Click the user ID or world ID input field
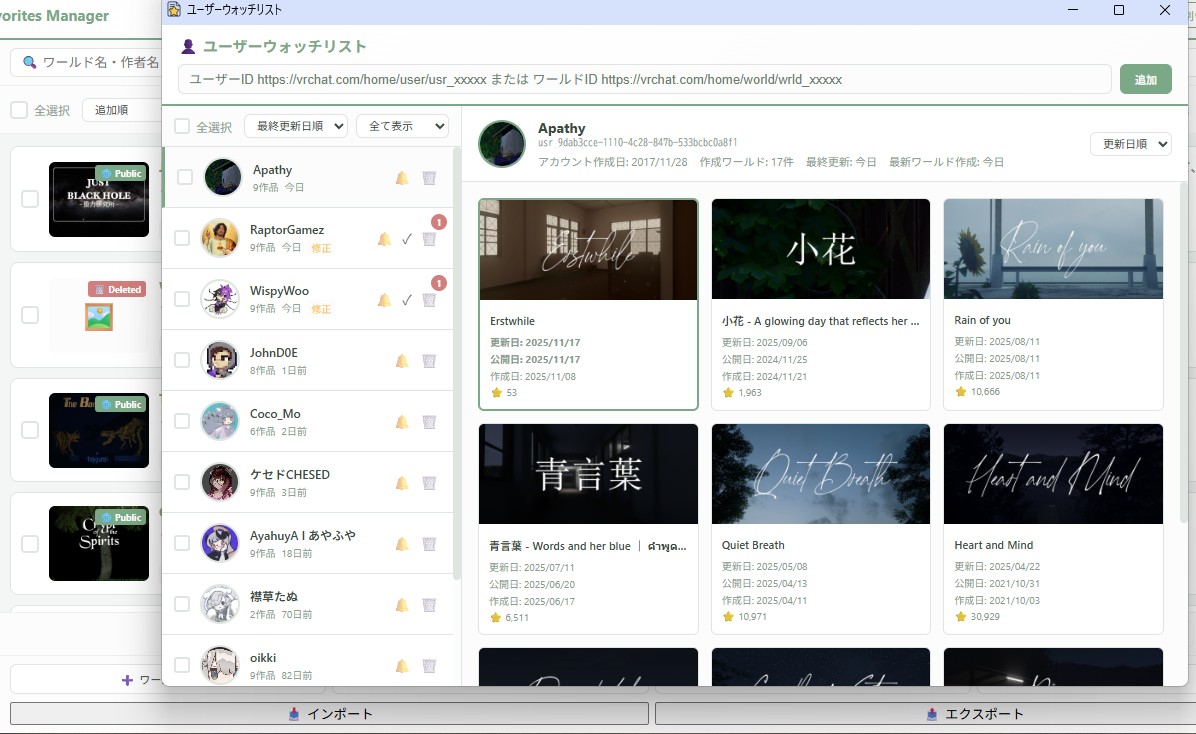Image resolution: width=1196 pixels, height=734 pixels. (644, 79)
